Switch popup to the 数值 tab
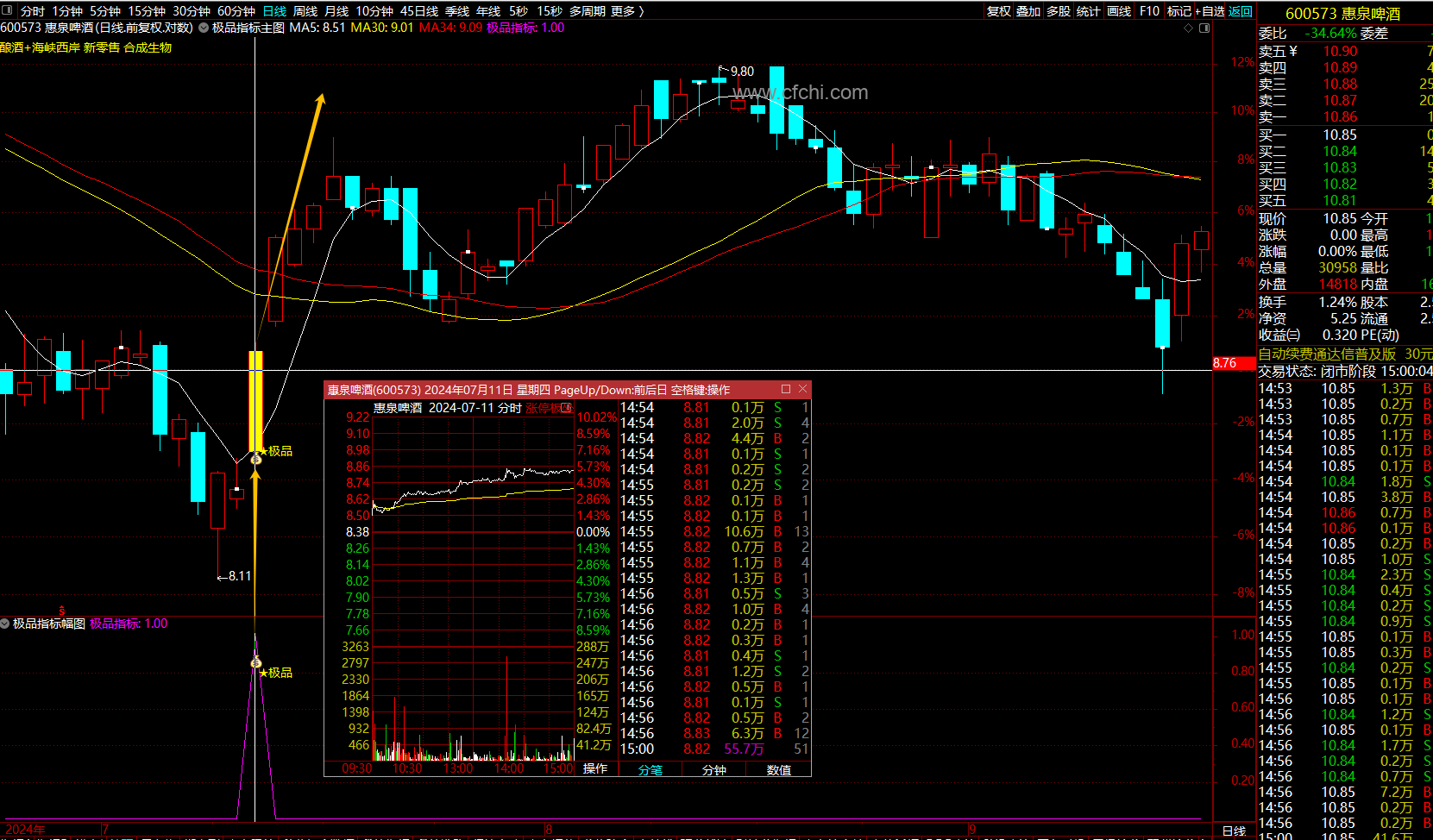1433x840 pixels. (779, 770)
